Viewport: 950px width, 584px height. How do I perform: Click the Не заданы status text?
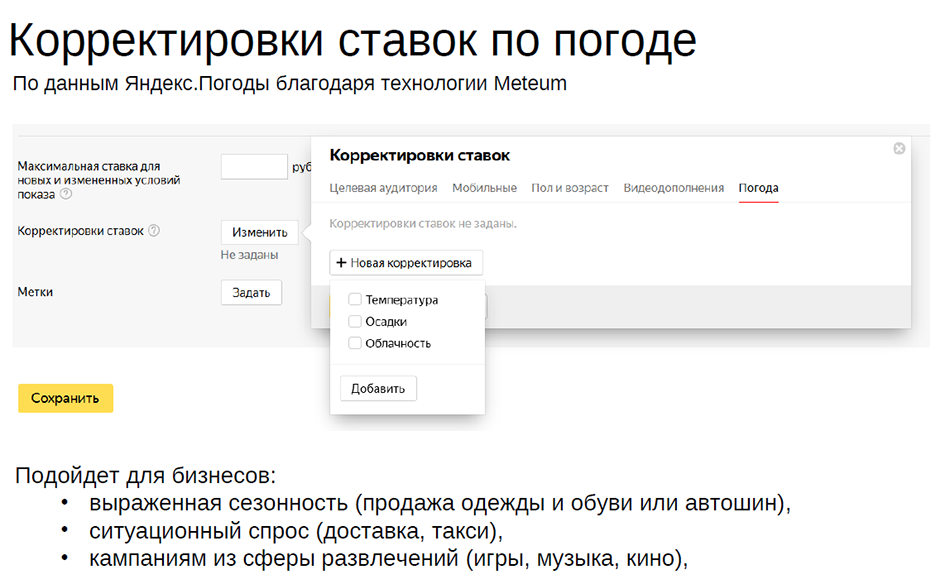(249, 255)
